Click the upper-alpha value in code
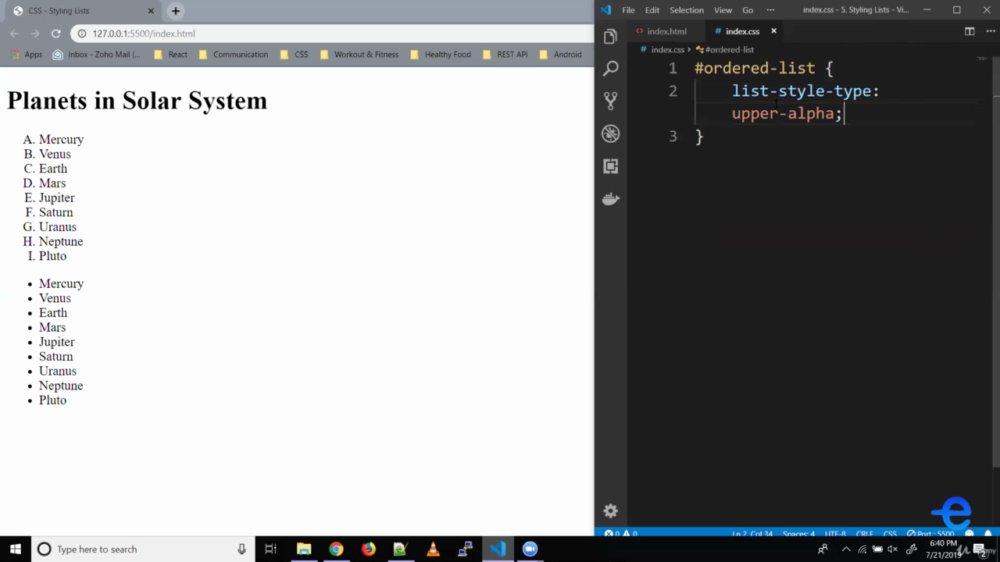1000x562 pixels. click(783, 114)
